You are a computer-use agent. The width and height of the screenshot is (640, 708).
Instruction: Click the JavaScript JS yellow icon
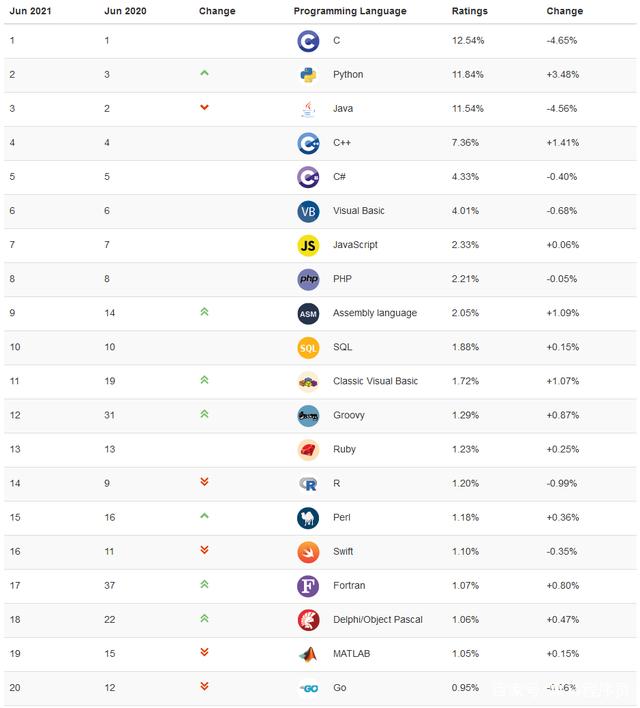pos(308,245)
